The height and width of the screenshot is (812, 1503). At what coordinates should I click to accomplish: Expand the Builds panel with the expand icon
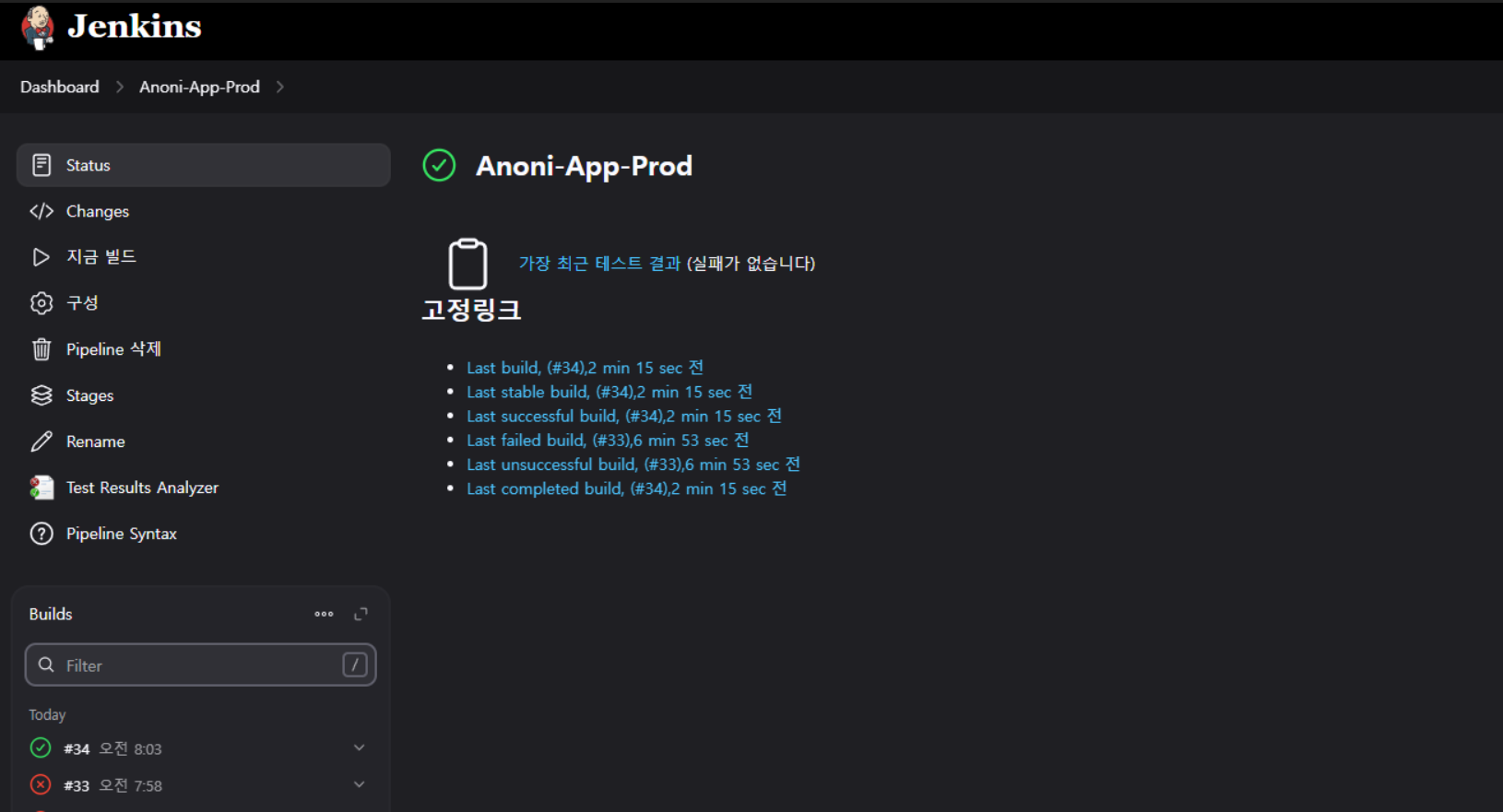[361, 614]
